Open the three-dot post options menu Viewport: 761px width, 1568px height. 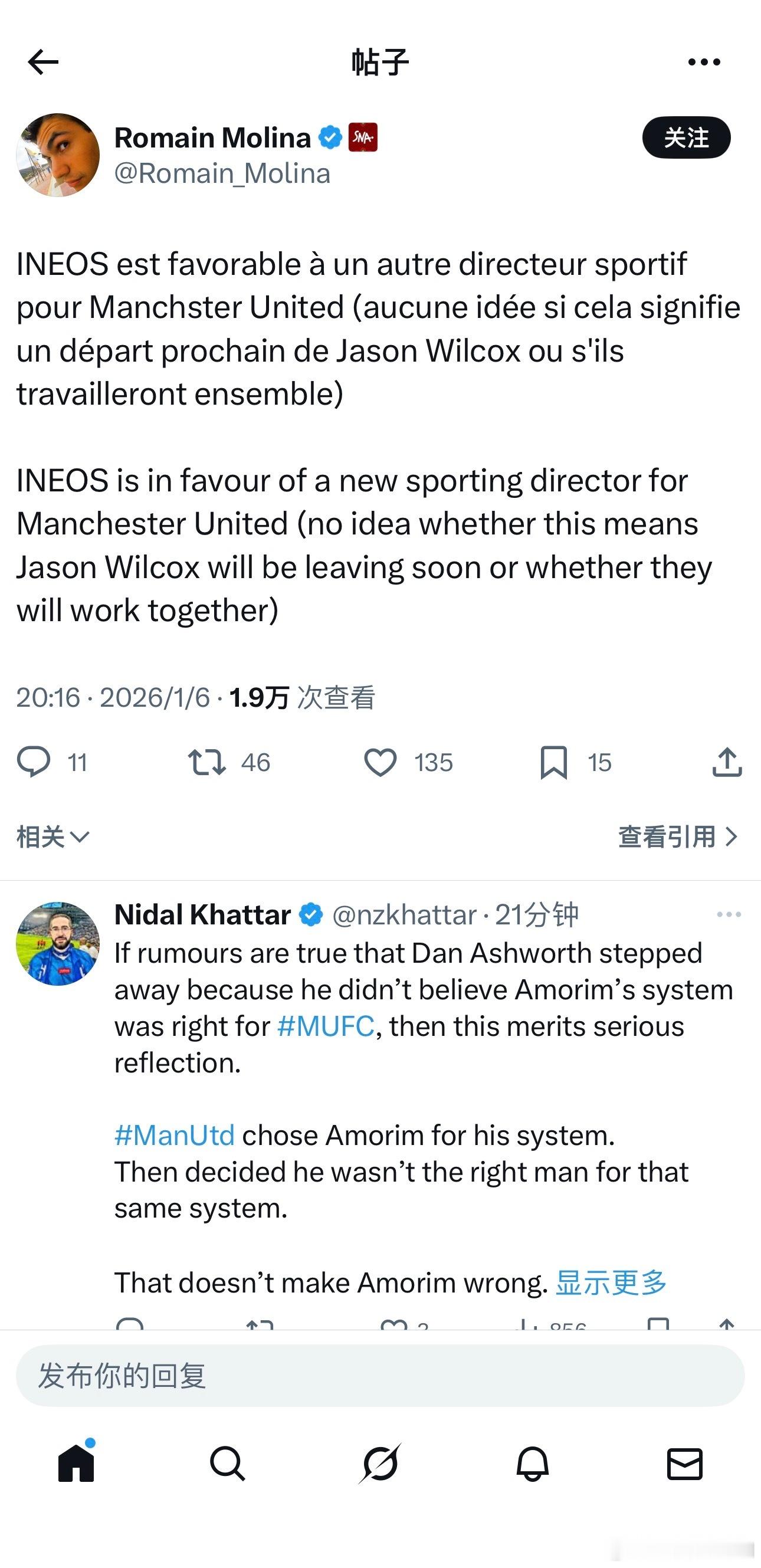[704, 62]
